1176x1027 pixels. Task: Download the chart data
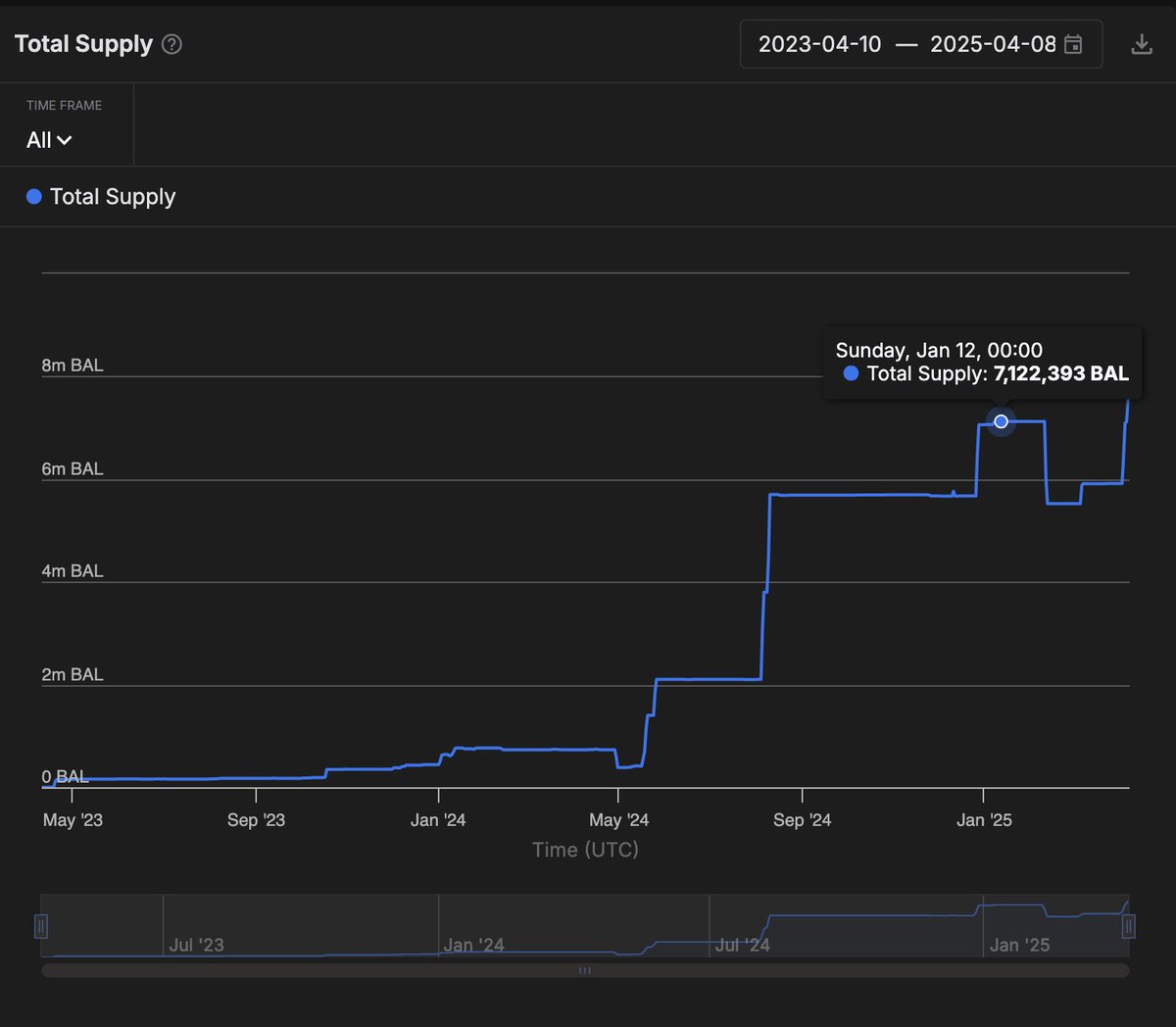click(x=1142, y=44)
